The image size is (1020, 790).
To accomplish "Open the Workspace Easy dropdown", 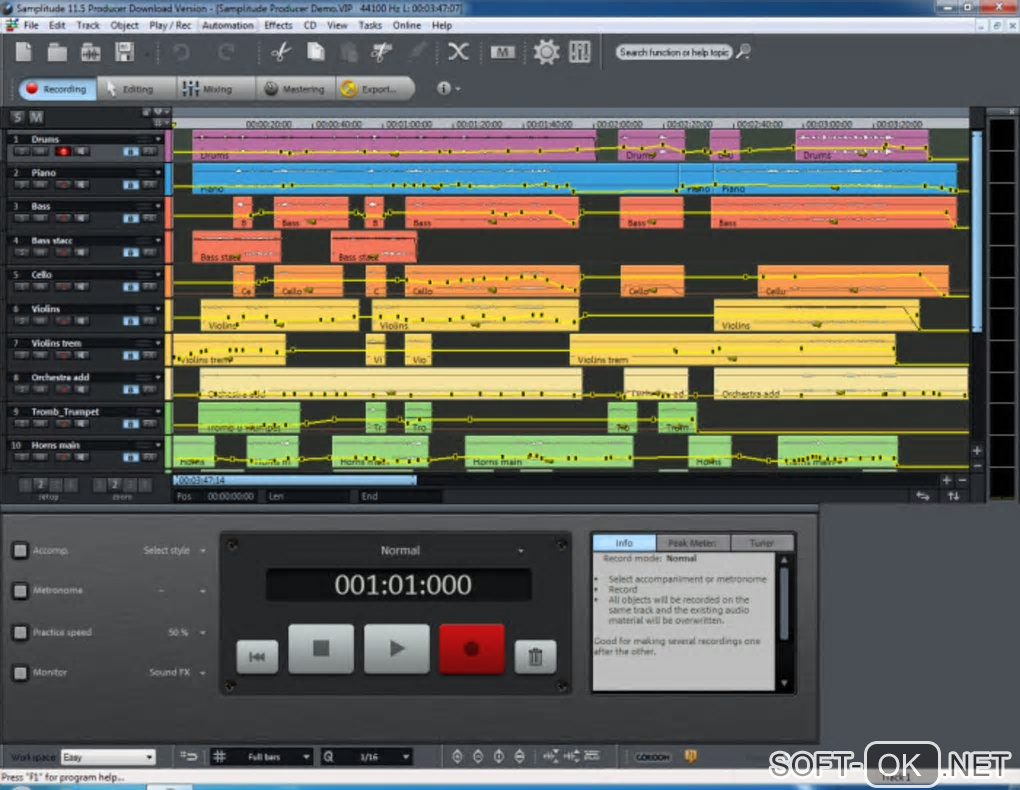I will click(108, 757).
